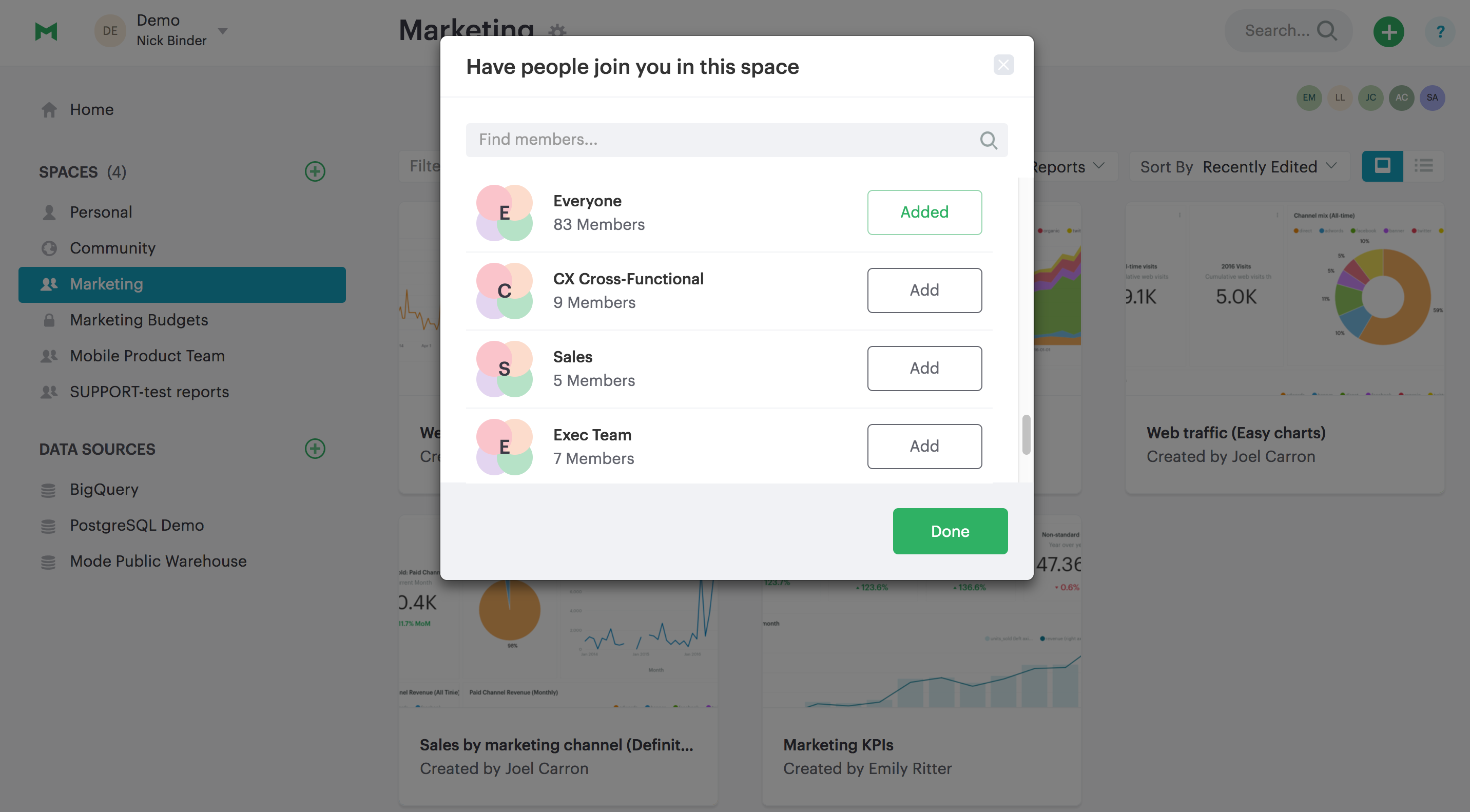This screenshot has height=812, width=1470.
Task: Click the add new data source icon
Action: click(315, 448)
